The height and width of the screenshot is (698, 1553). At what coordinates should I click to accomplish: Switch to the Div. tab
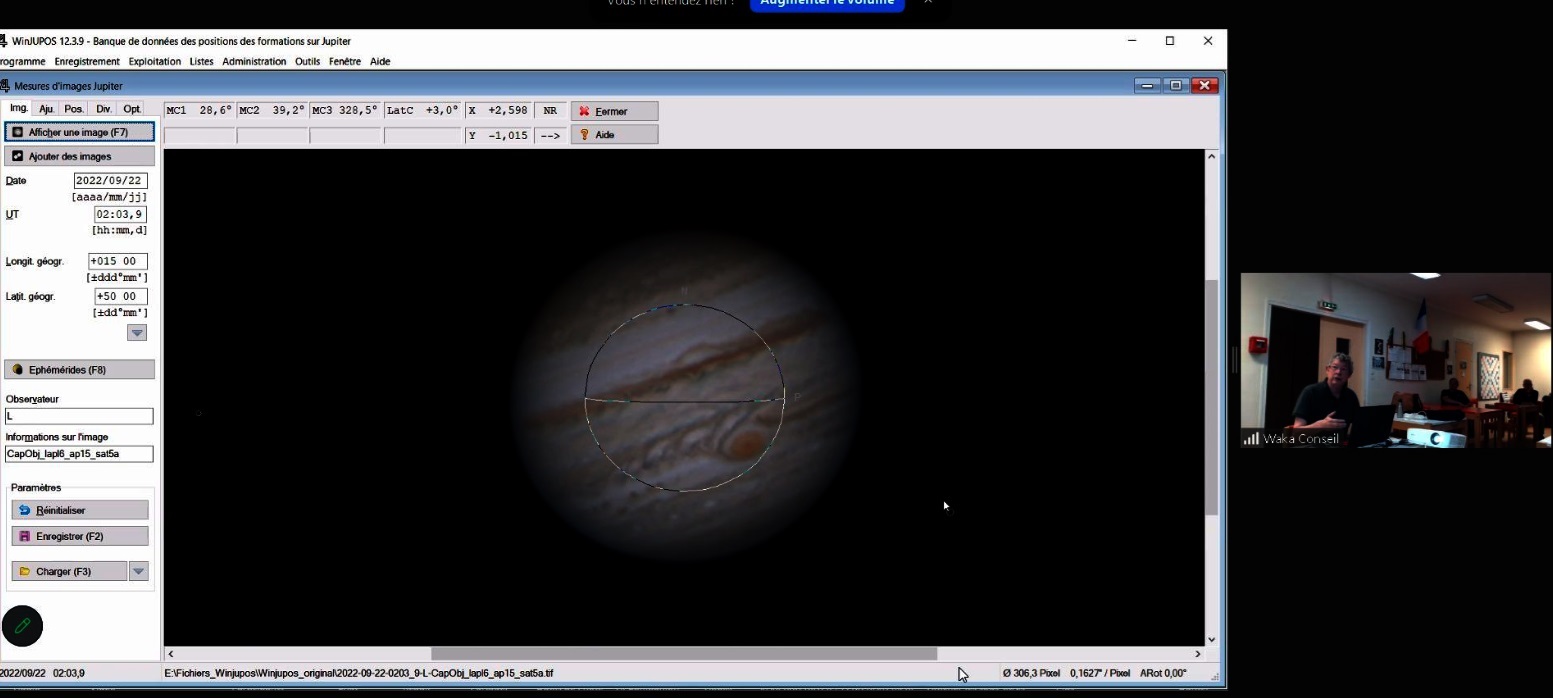point(103,109)
